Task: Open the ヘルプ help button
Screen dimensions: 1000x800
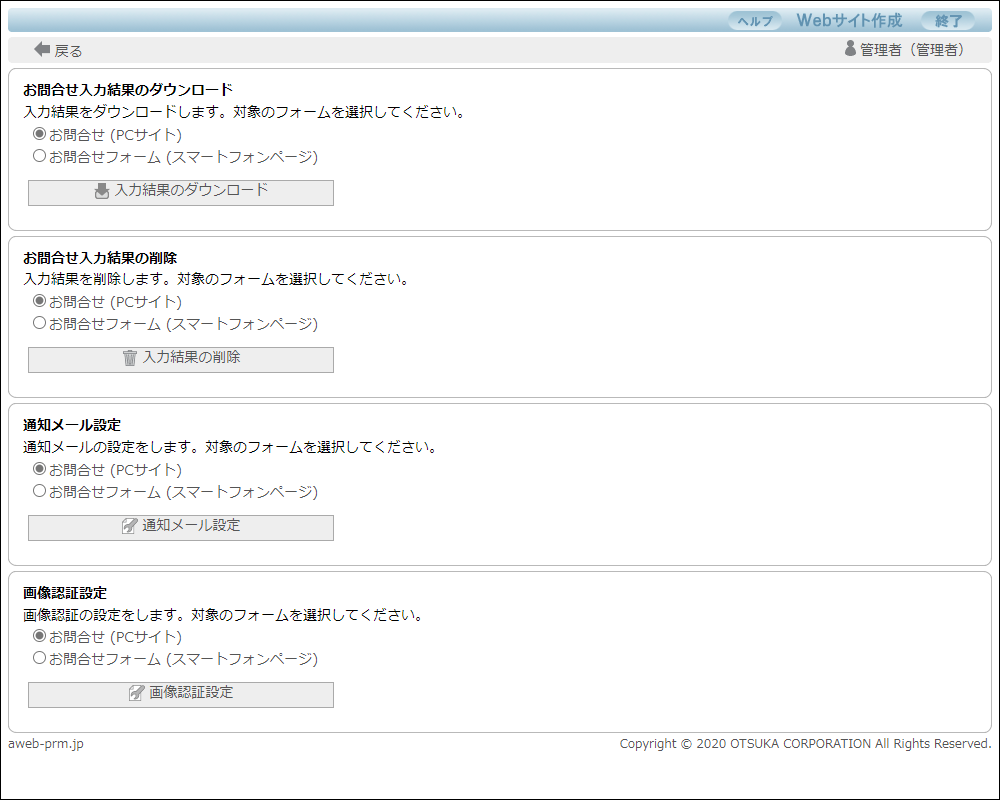Action: (755, 21)
